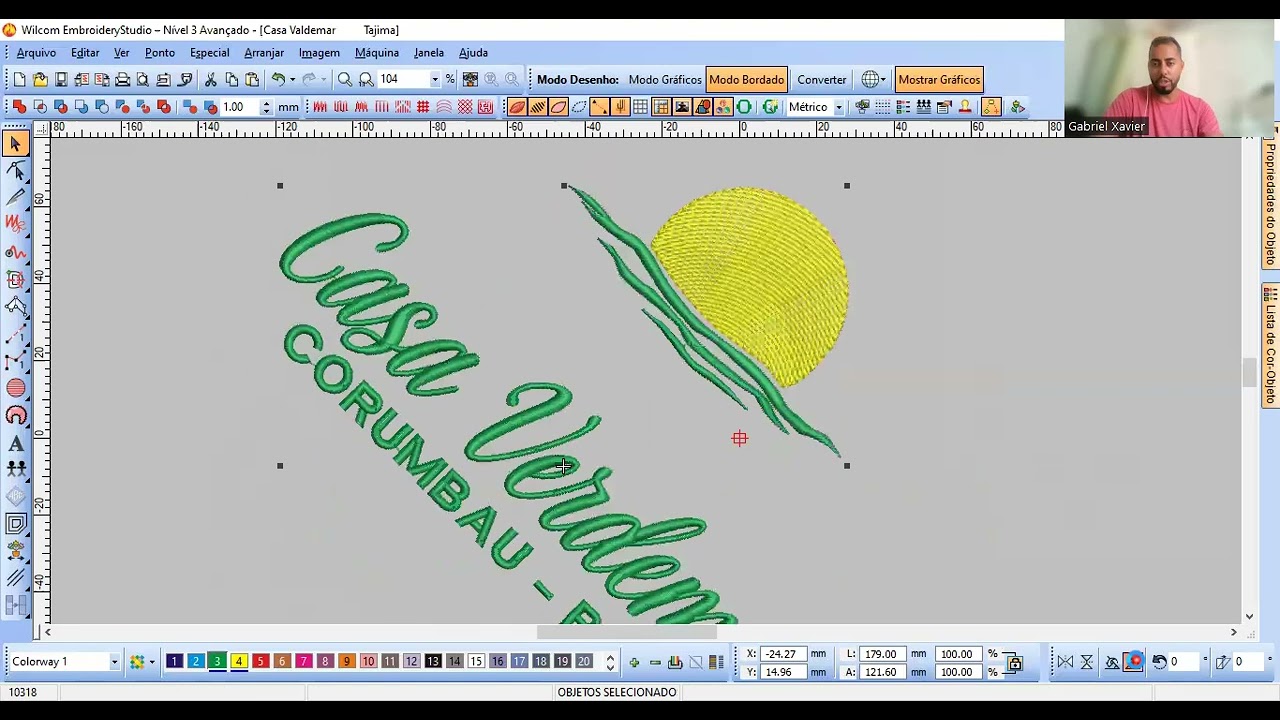Click the Mostrar Gráficos button
The image size is (1280, 720).
(x=939, y=80)
